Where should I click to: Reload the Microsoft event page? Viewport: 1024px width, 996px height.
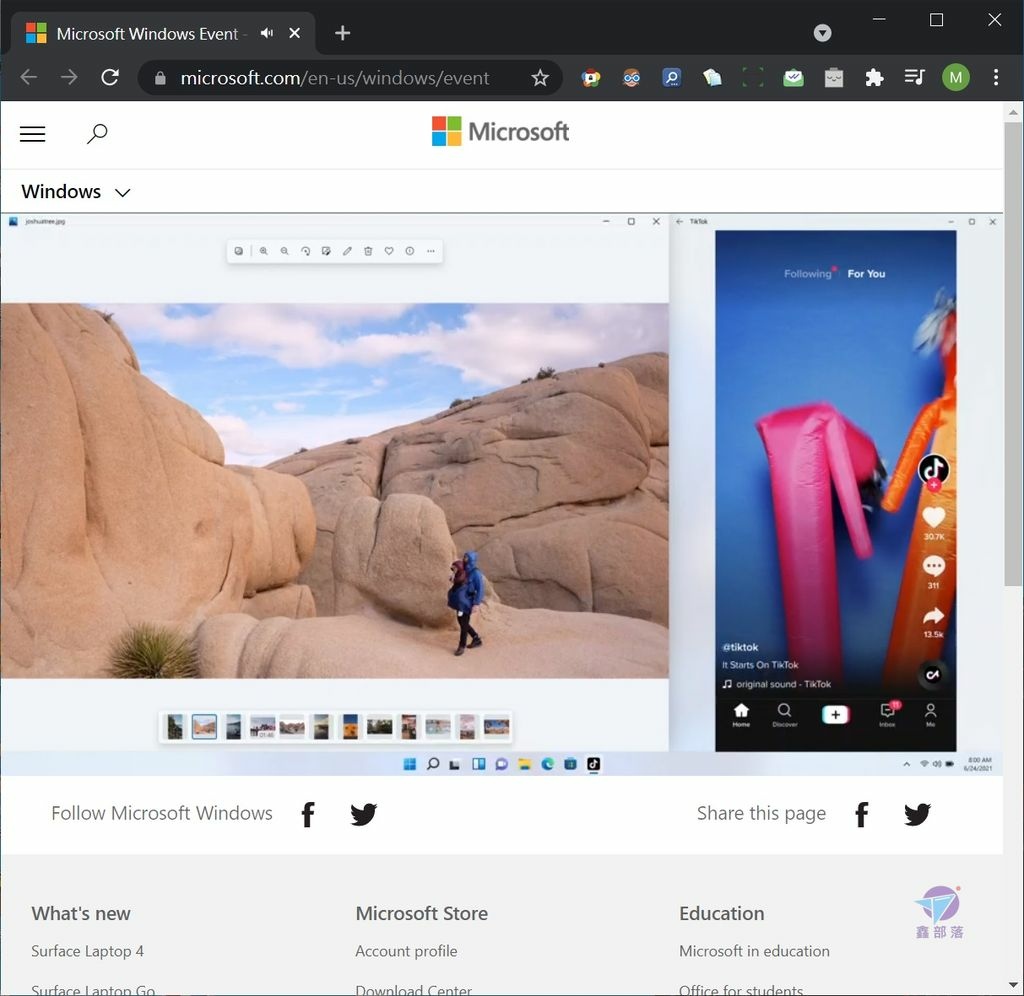110,78
